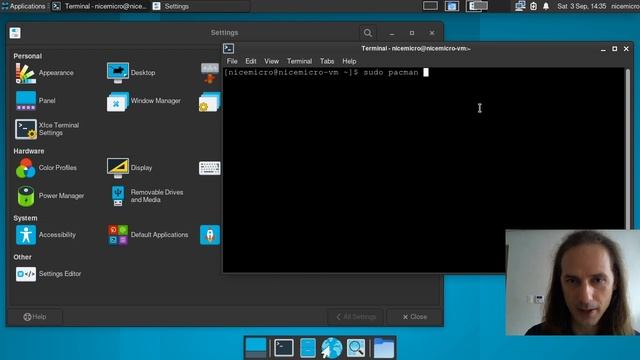Open Power Manager settings
Screen dimensions: 640x360
[50, 196]
